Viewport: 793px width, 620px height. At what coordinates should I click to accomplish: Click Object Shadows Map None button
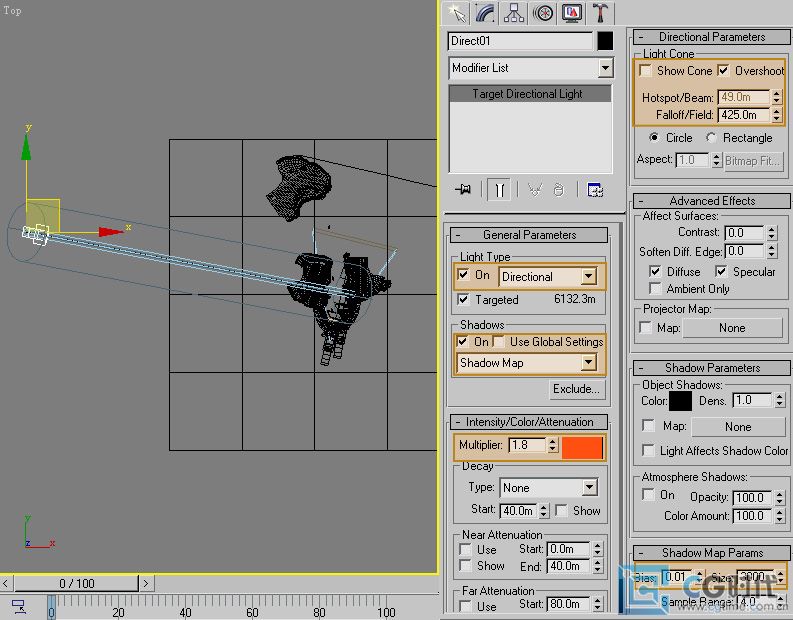pos(738,427)
